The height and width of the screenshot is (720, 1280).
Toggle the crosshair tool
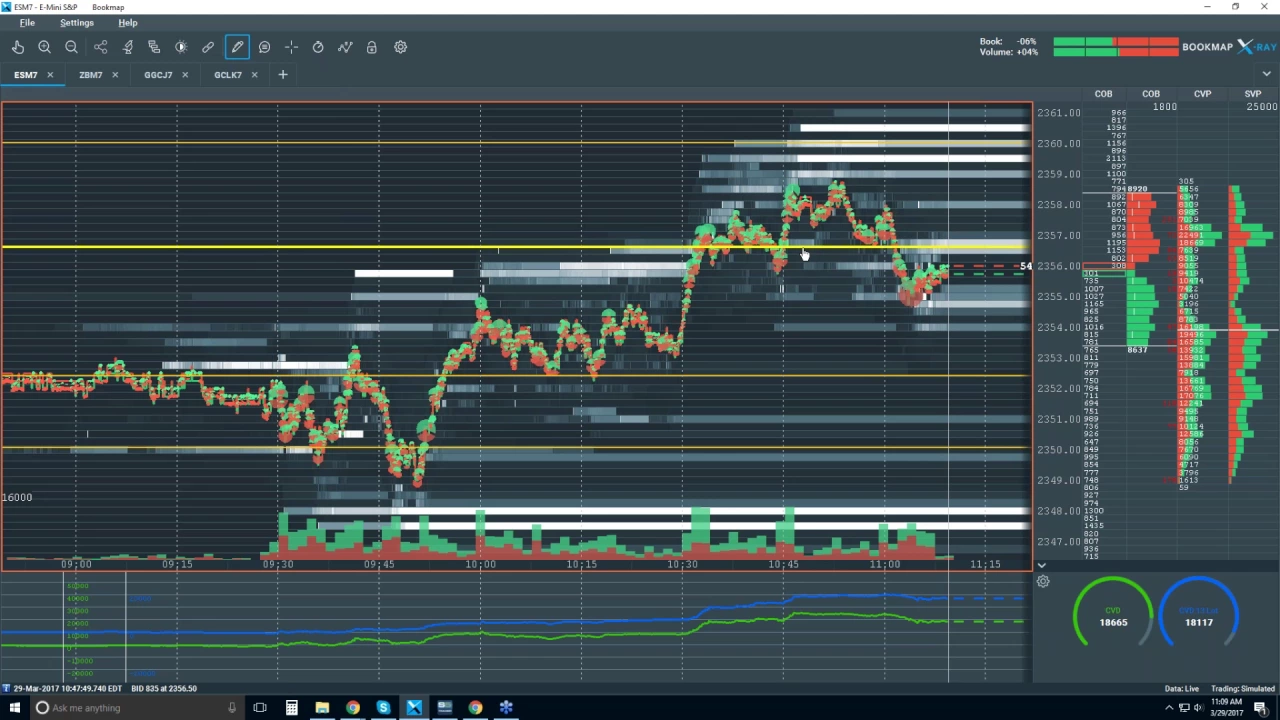coord(291,47)
